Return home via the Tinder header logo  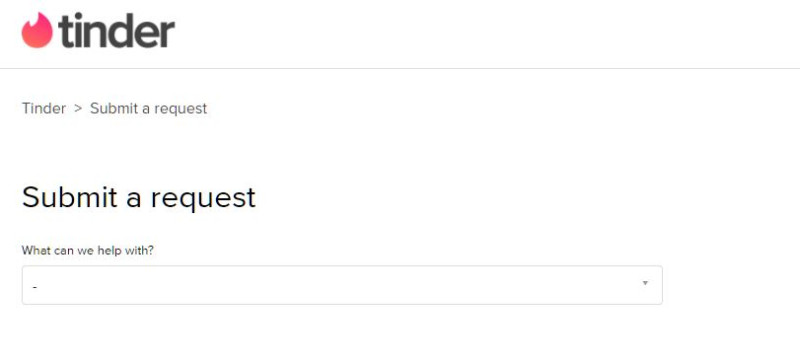tap(98, 31)
